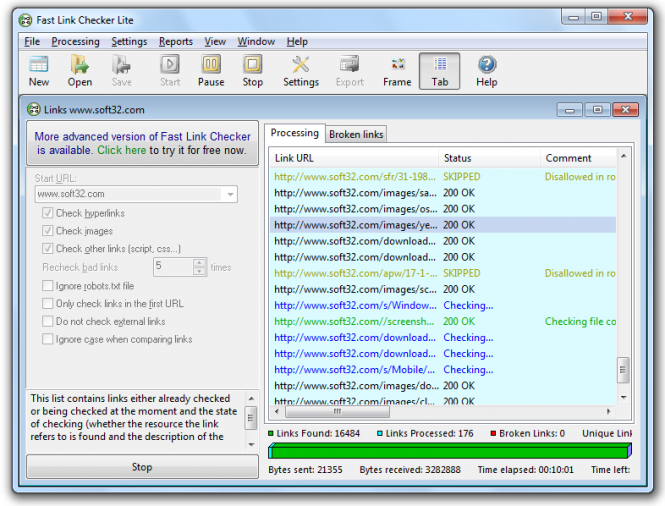Expand the Start URL dropdown arrow
This screenshot has width=665, height=506.
pyautogui.click(x=230, y=194)
